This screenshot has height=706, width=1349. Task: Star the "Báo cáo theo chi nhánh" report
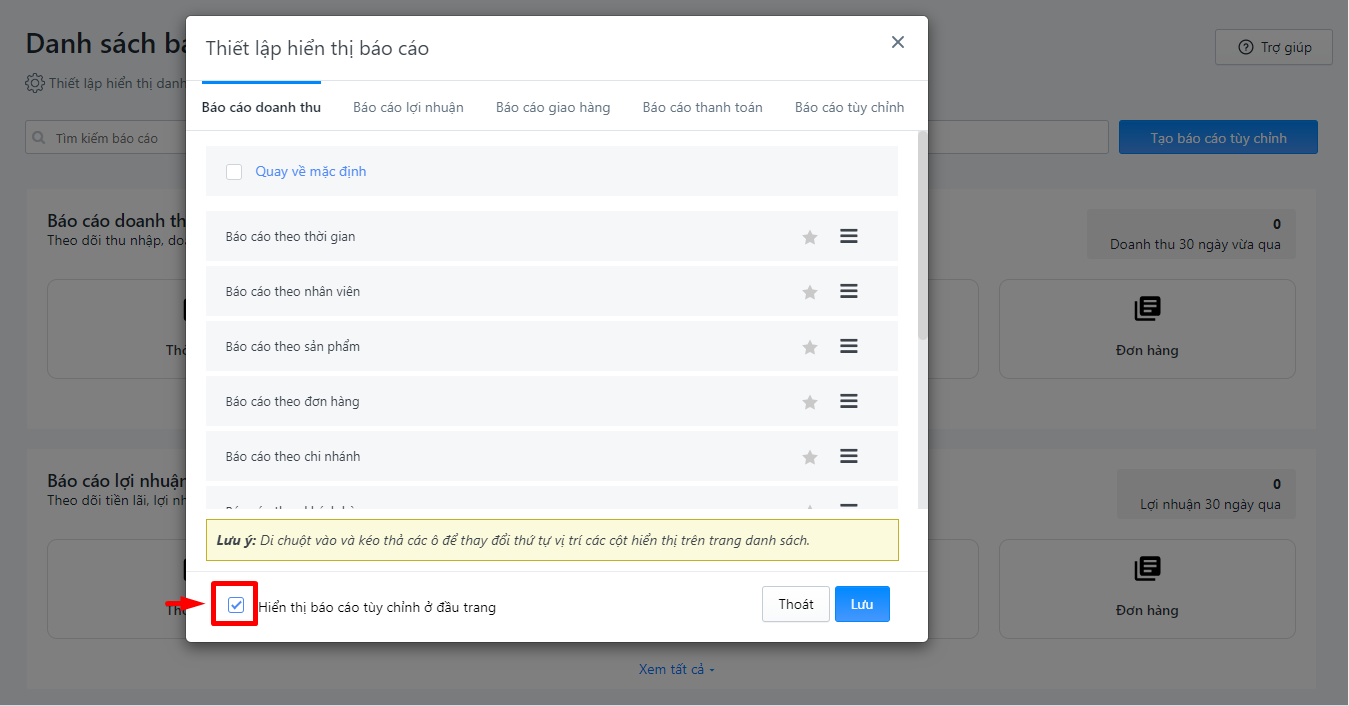(x=810, y=457)
